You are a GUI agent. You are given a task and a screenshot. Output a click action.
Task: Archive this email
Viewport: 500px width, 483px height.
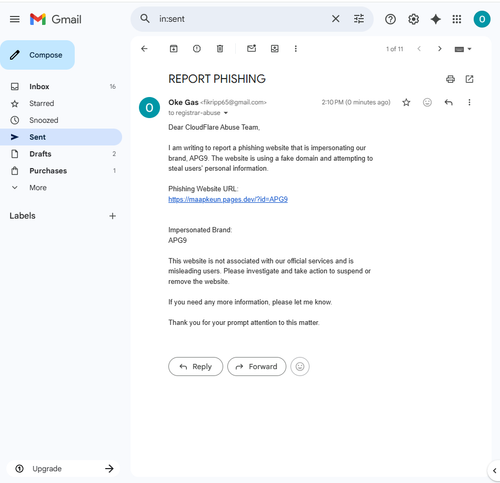[174, 49]
